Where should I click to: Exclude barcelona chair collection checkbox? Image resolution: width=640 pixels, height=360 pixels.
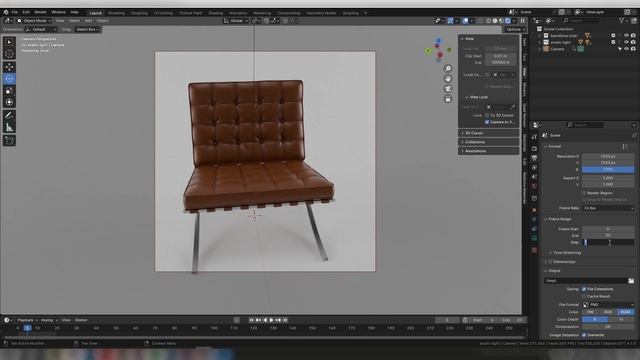coord(613,36)
